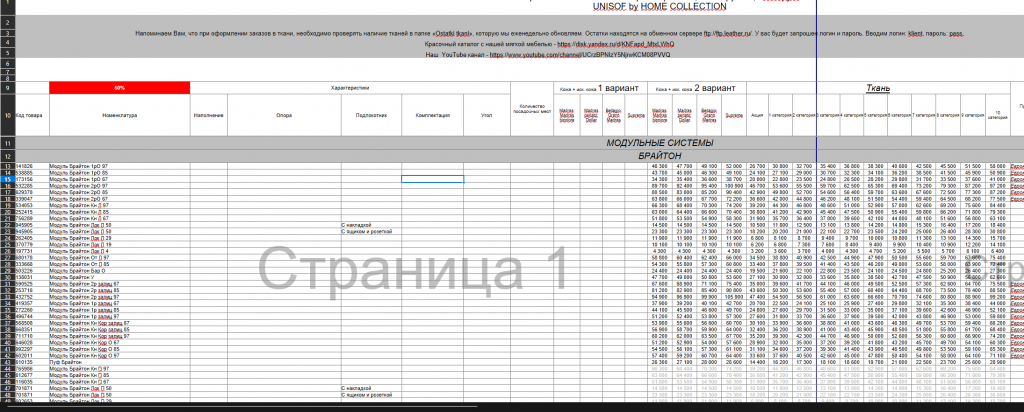Select the Наполнение column header
Image resolution: width=1024 pixels, height=412 pixels.
click(x=209, y=116)
